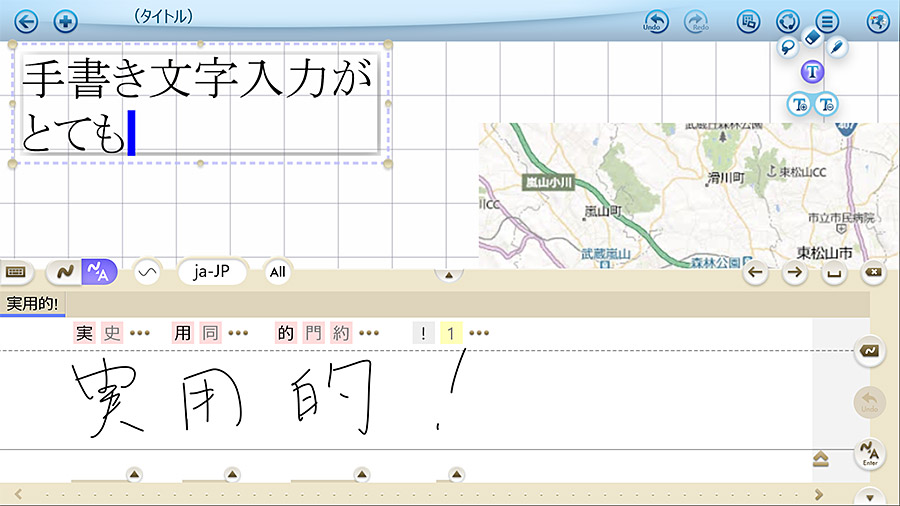The height and width of the screenshot is (506, 900).
Task: Switch to keyboard input mode
Action: 16,271
